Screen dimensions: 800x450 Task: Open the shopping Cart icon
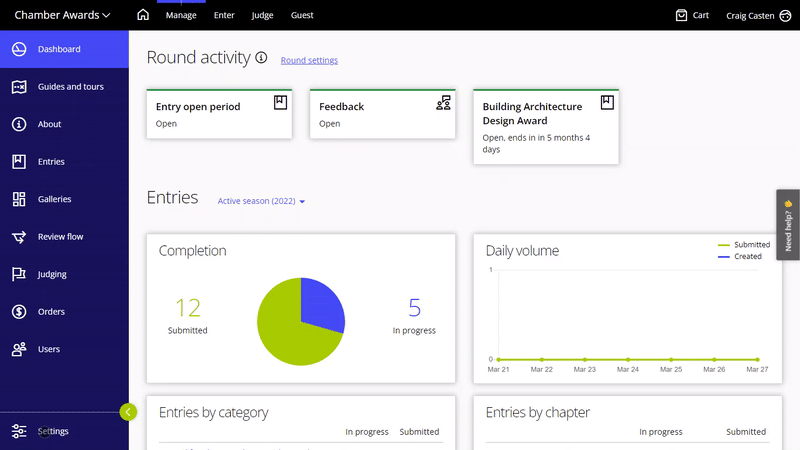coord(682,15)
